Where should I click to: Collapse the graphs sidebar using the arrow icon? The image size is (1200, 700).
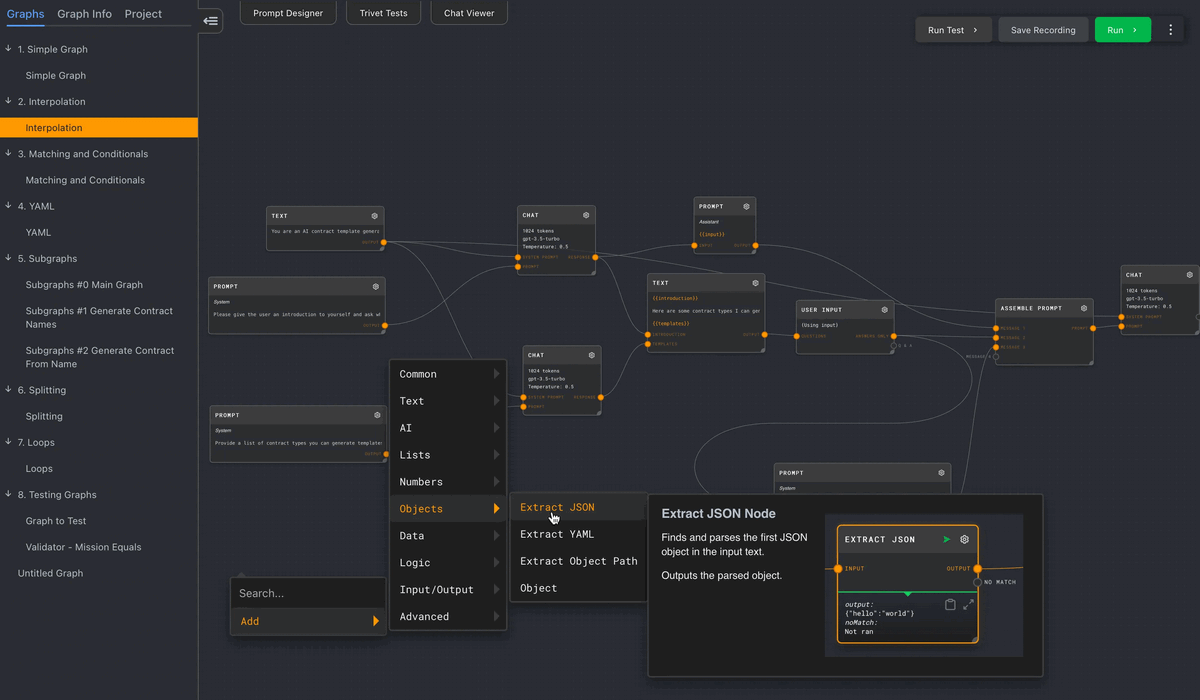(210, 20)
